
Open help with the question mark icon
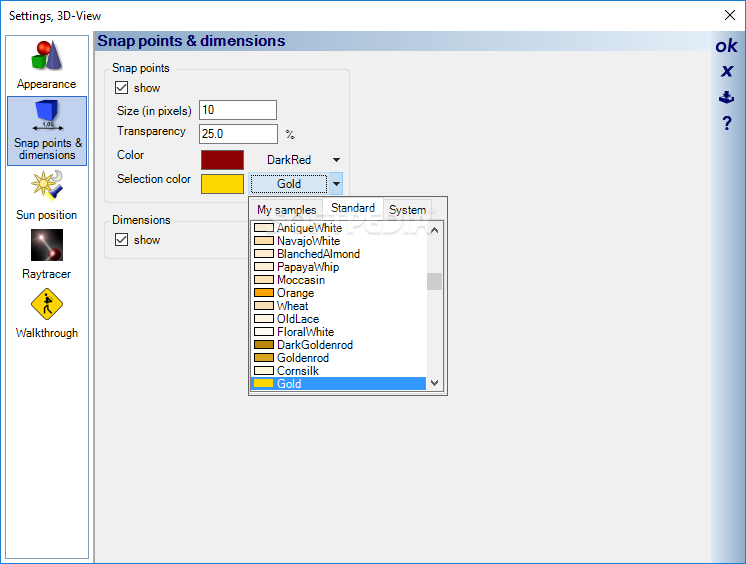(727, 123)
